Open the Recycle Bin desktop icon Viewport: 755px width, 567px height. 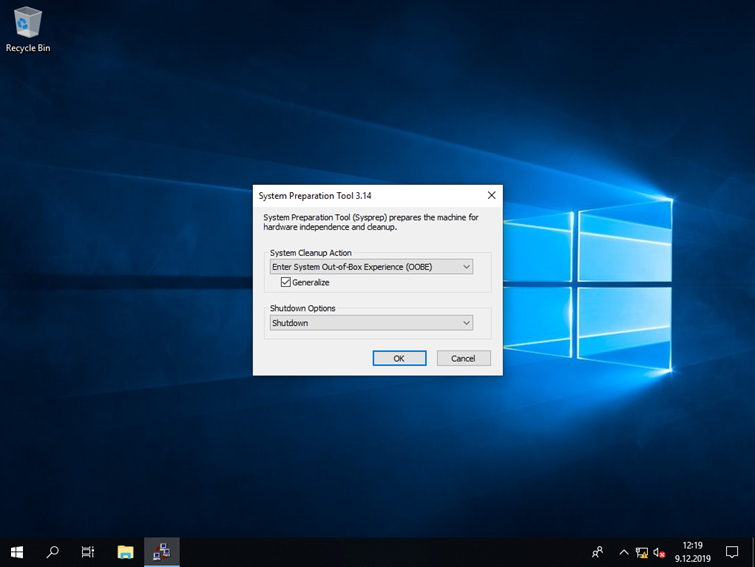[x=27, y=29]
